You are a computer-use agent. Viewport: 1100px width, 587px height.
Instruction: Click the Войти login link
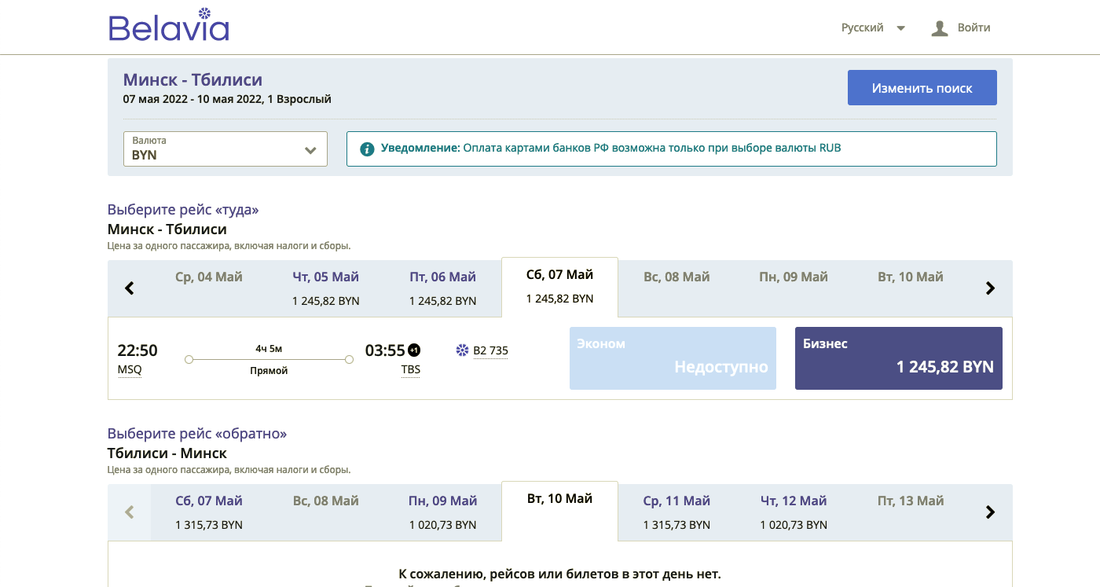(973, 28)
